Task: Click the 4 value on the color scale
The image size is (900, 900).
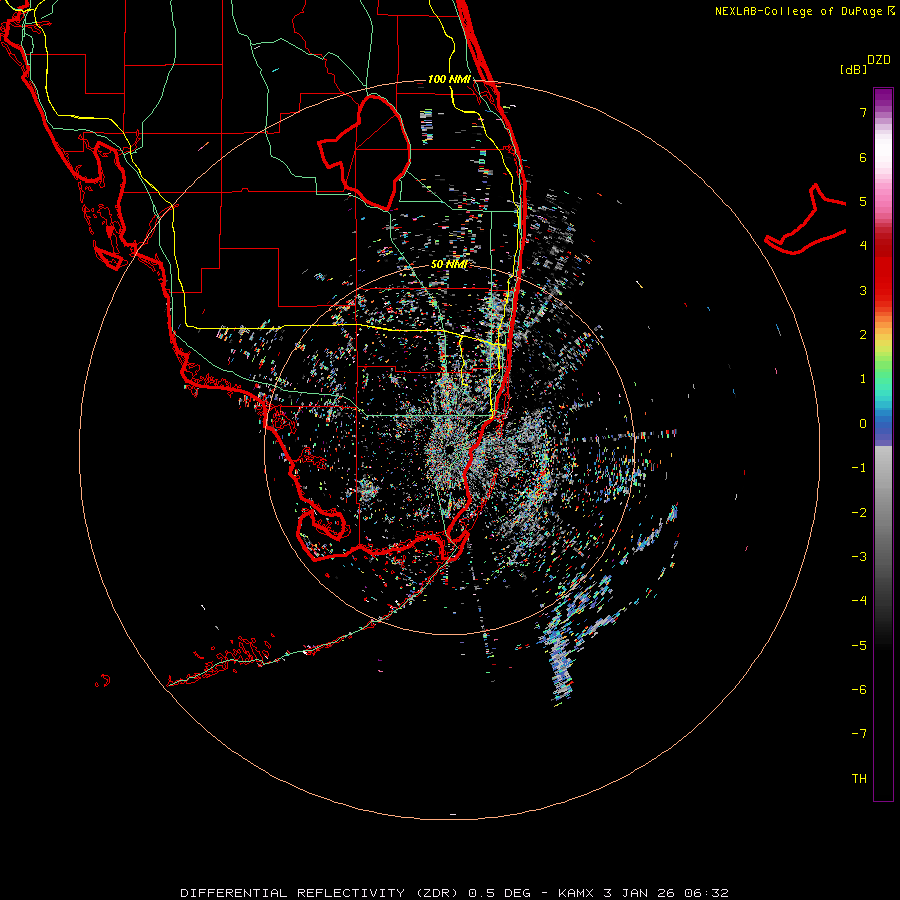Action: pyautogui.click(x=863, y=246)
